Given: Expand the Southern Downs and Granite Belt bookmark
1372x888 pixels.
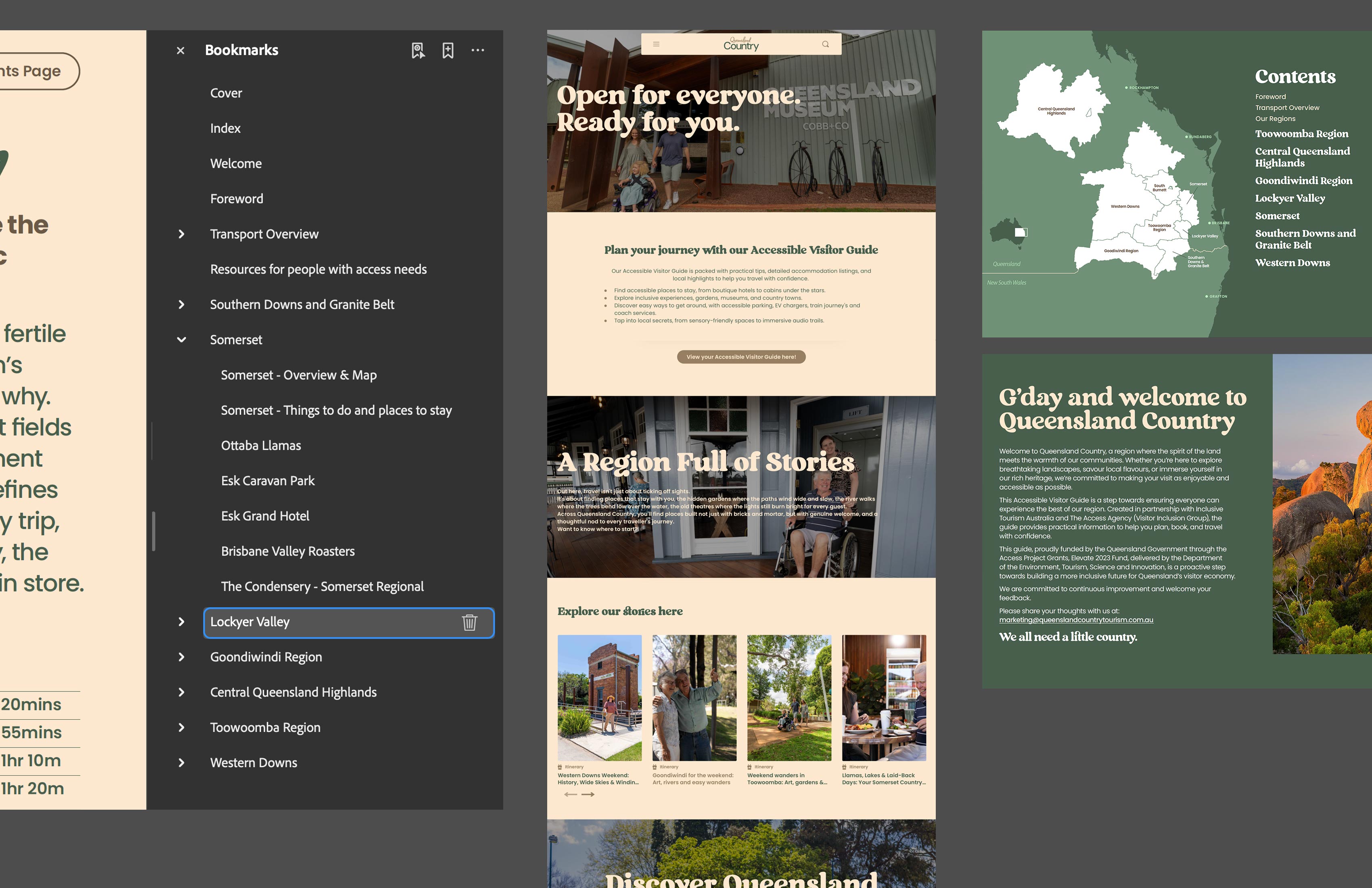Looking at the screenshot, I should tap(182, 304).
